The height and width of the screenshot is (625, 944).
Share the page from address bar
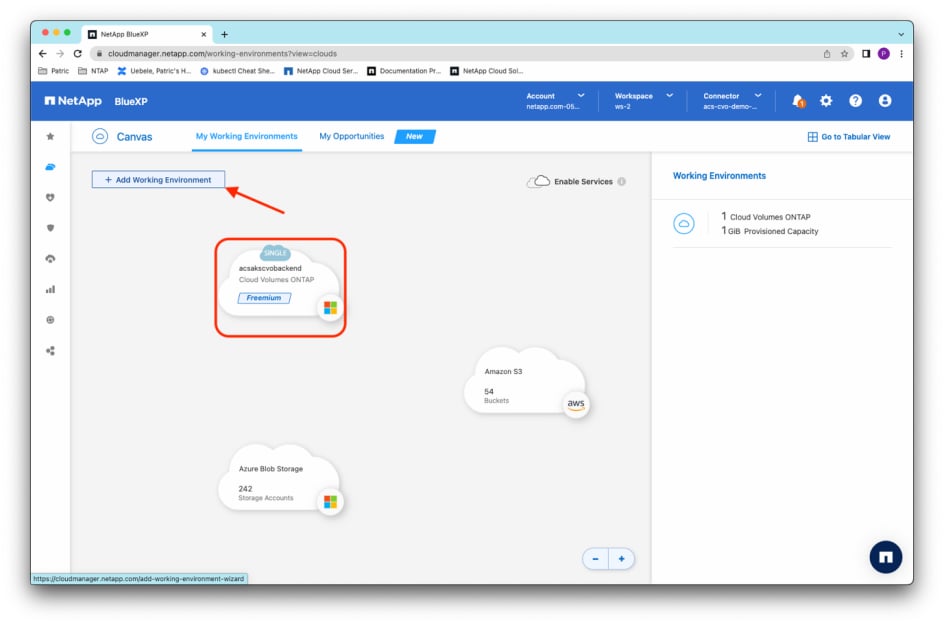pos(827,54)
